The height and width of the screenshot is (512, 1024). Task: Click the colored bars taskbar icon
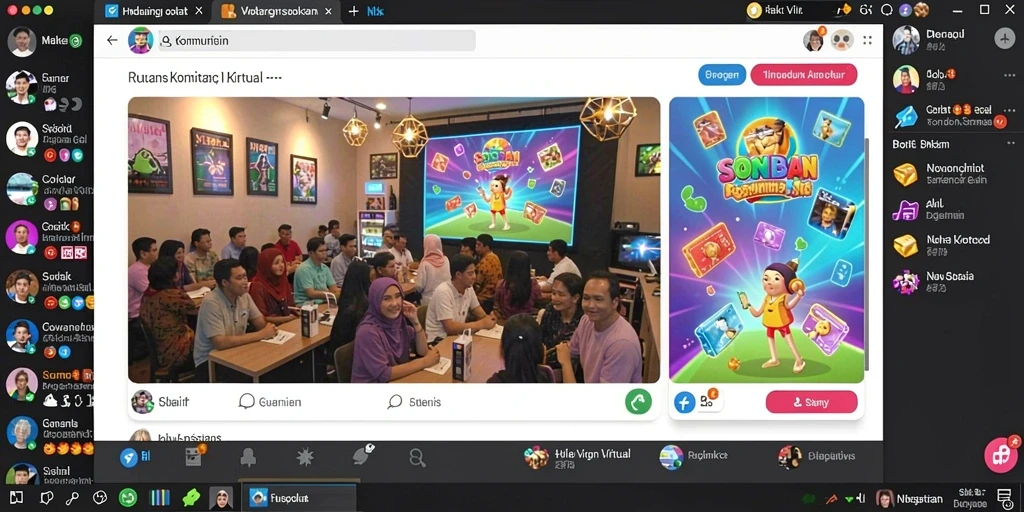tap(160, 498)
